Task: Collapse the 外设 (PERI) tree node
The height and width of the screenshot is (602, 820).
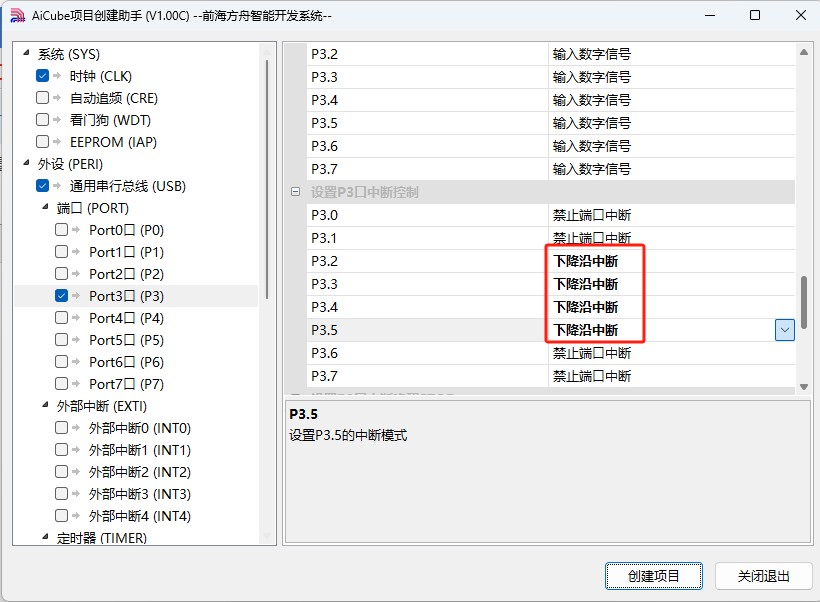Action: point(26,163)
